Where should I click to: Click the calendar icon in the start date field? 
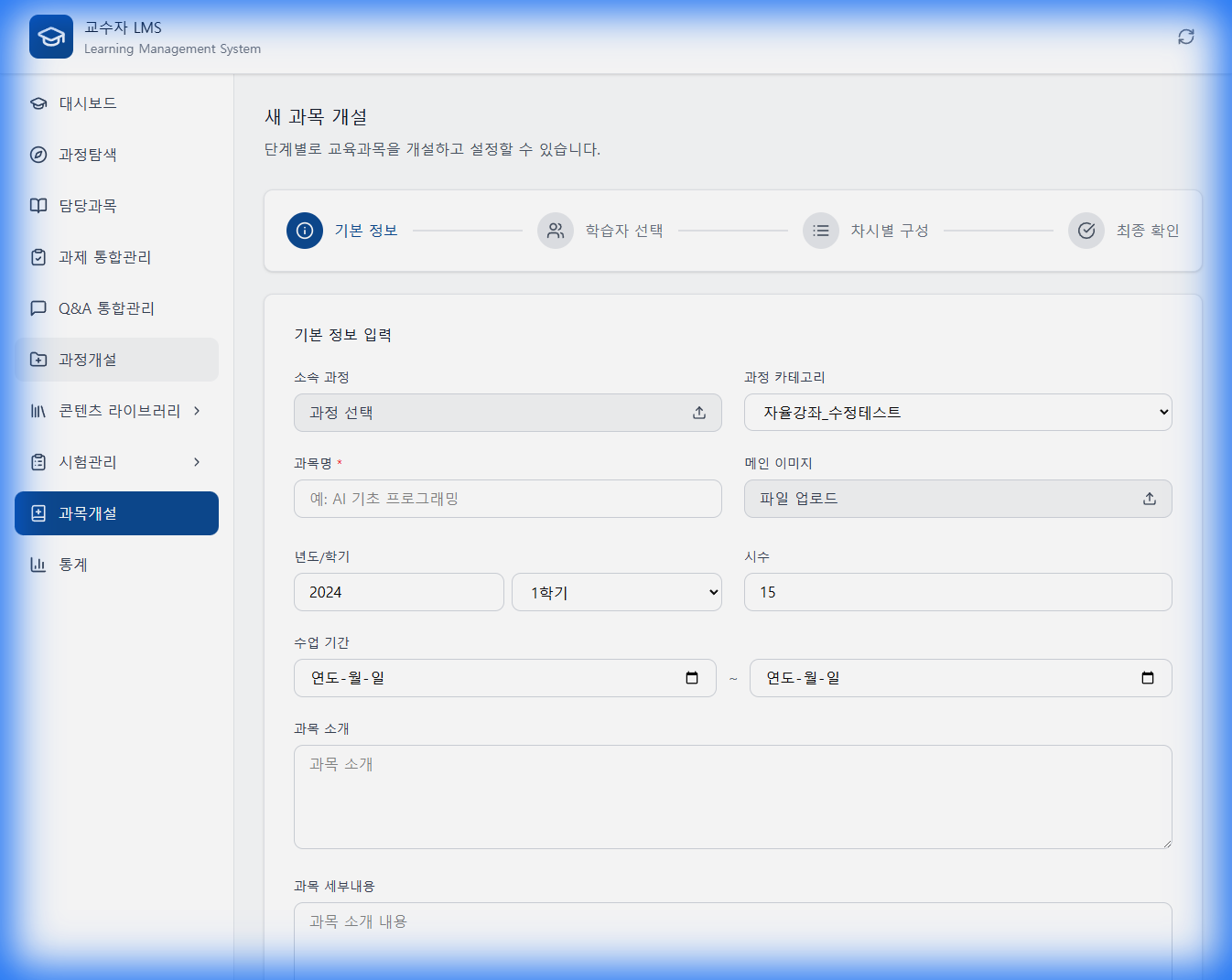tap(692, 678)
